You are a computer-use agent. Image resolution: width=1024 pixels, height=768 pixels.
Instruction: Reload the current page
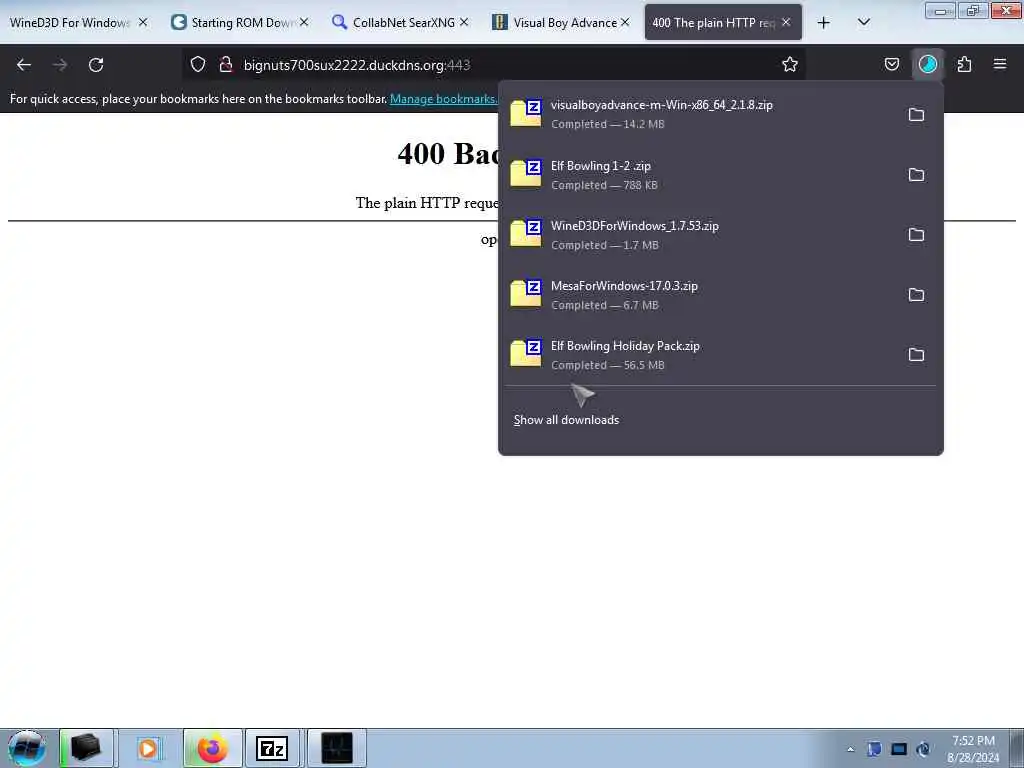pyautogui.click(x=96, y=65)
